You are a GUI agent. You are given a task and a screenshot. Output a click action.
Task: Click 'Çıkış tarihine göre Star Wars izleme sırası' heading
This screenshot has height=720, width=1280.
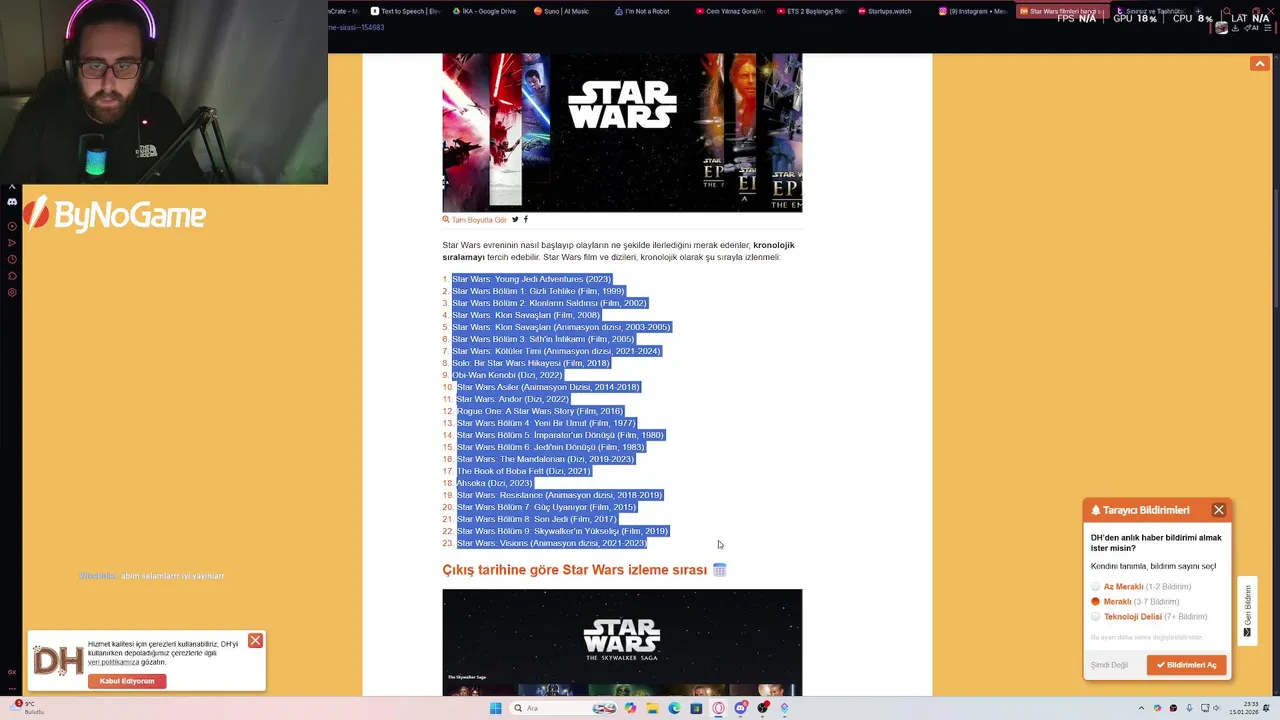575,570
